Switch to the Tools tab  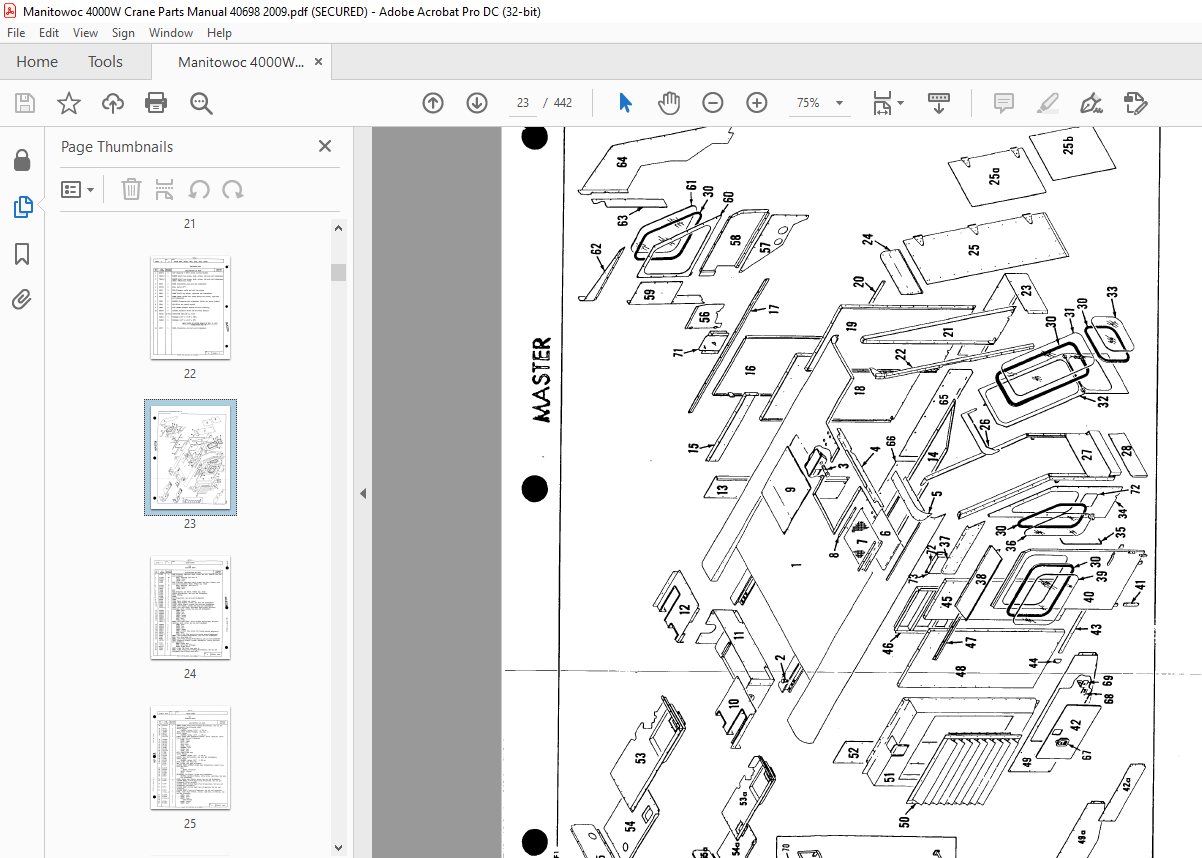tap(105, 62)
